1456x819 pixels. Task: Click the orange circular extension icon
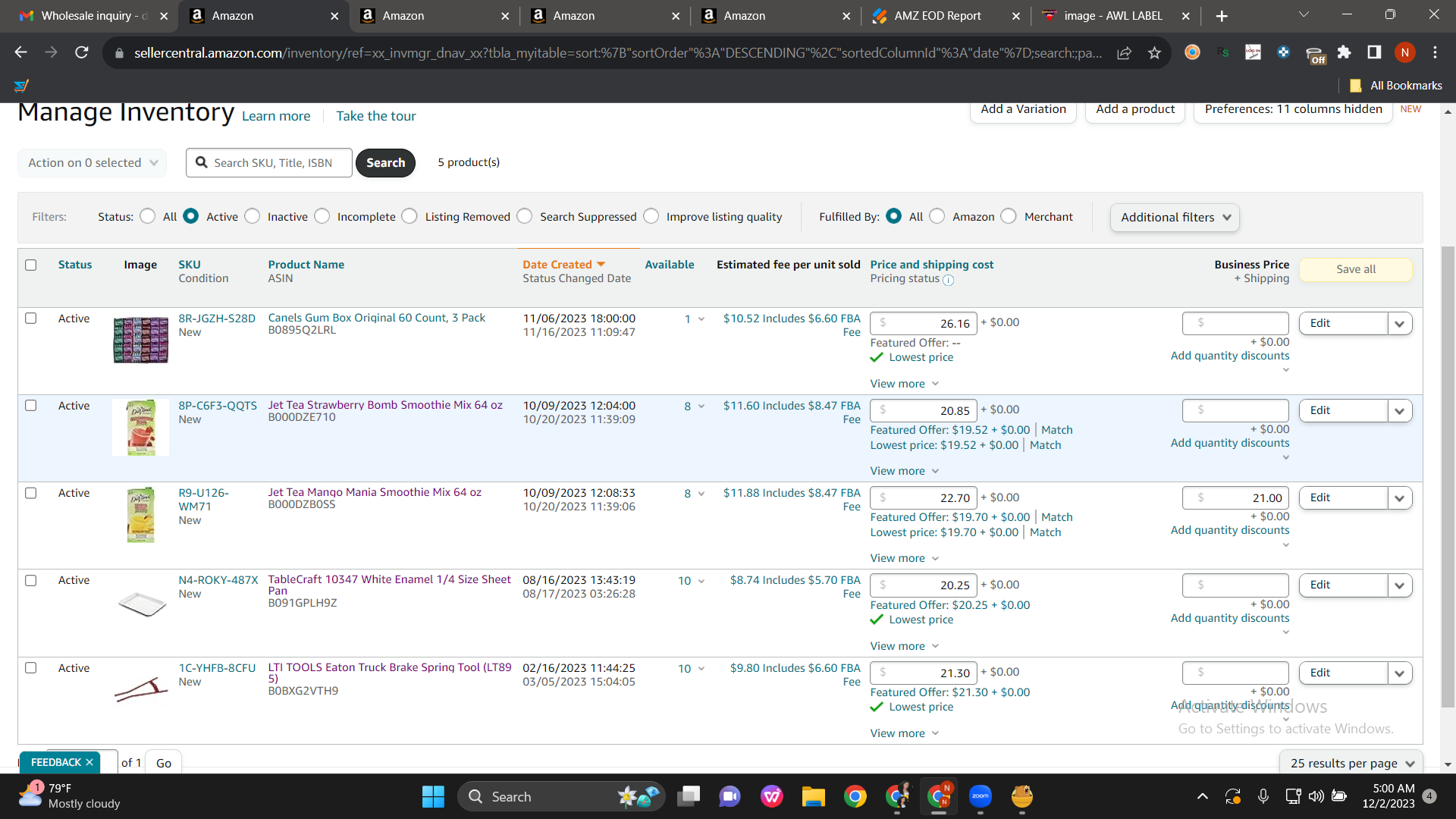[x=1192, y=52]
